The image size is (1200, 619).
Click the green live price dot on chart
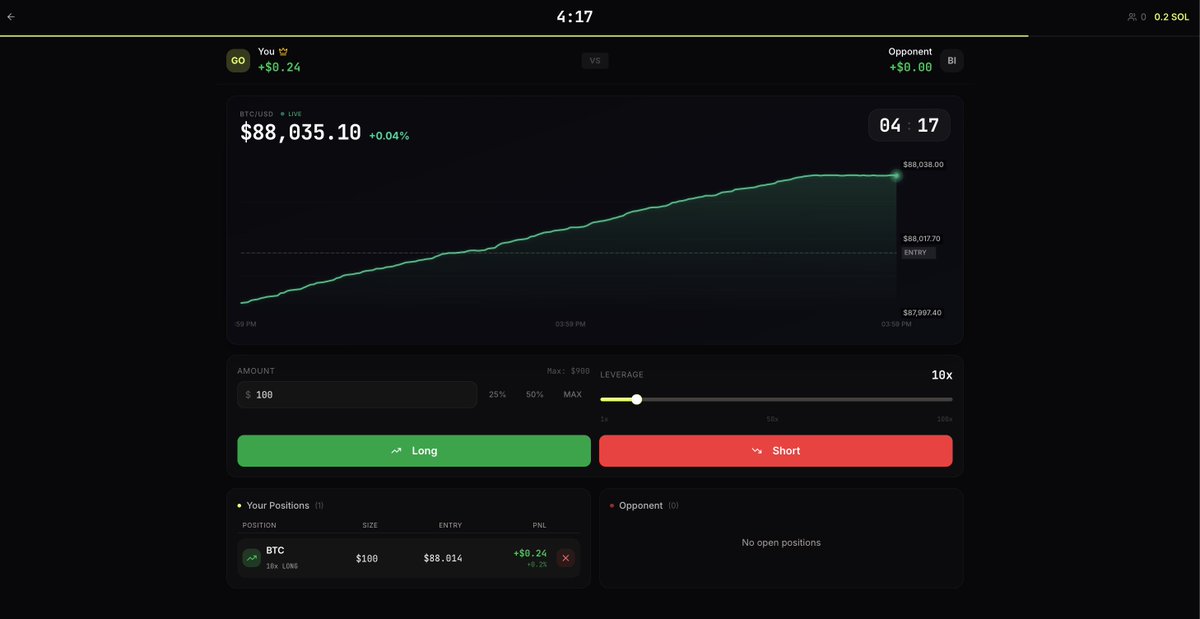pyautogui.click(x=895, y=176)
